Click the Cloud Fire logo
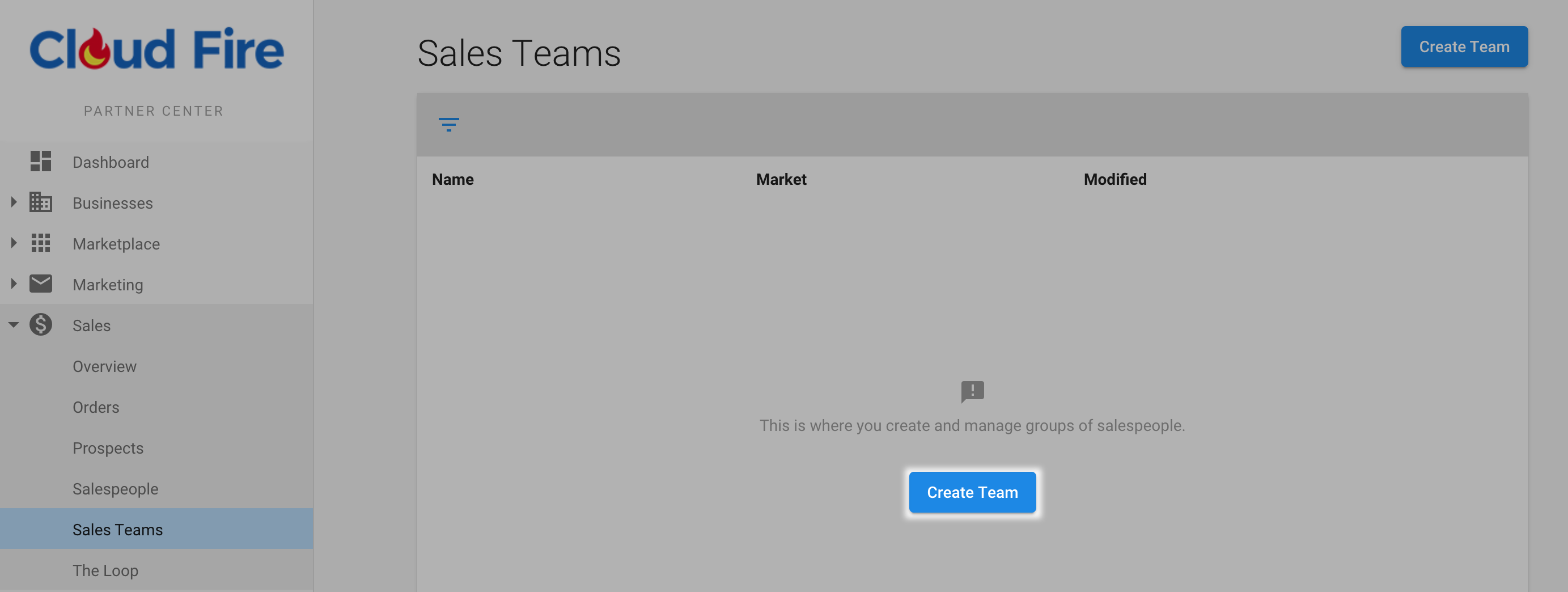Screen dimensions: 1568x592 (156, 49)
